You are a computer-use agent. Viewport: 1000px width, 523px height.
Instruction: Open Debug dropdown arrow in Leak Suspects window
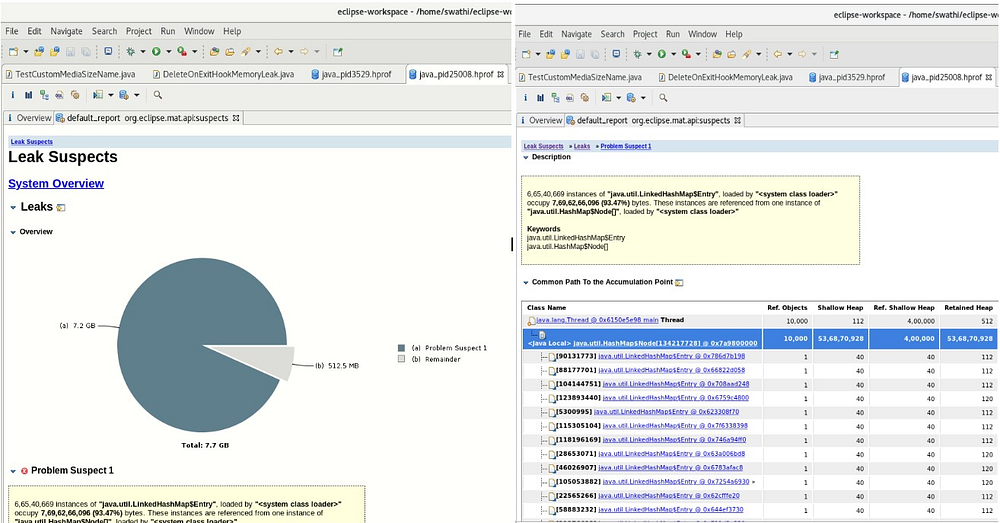click(x=143, y=52)
